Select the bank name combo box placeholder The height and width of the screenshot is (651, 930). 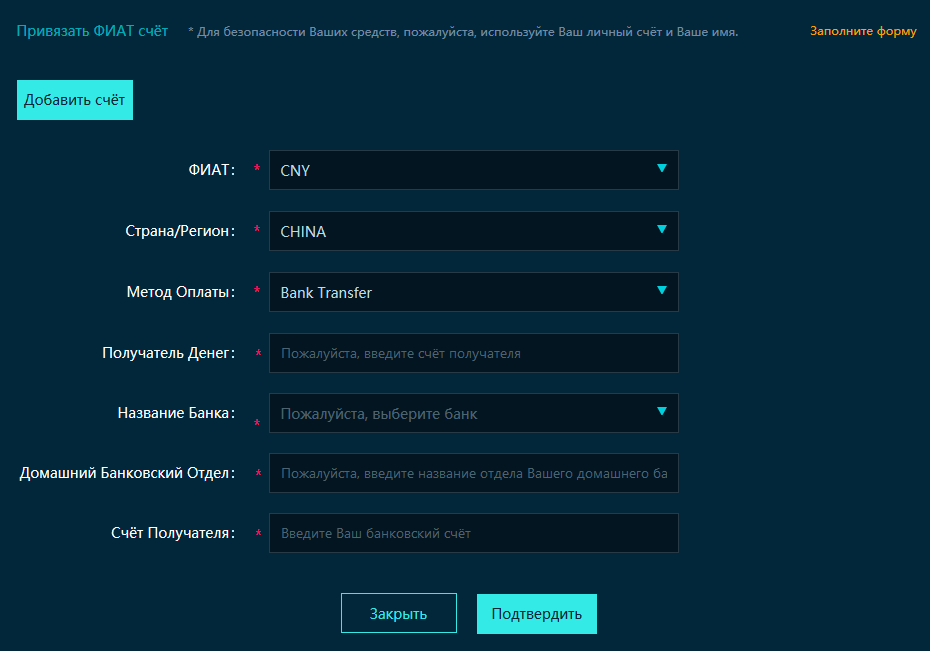(x=460, y=413)
